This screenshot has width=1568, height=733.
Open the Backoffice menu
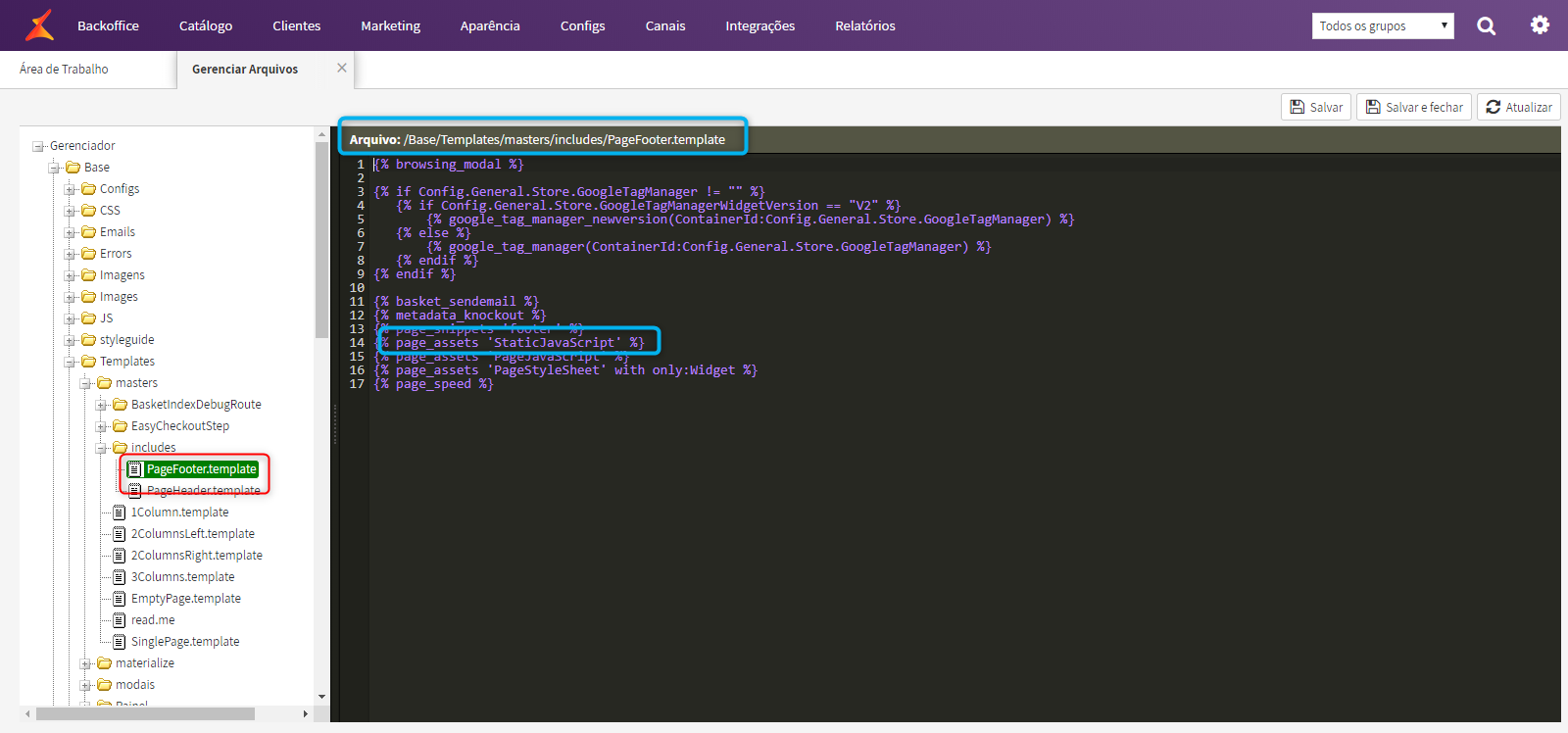pyautogui.click(x=108, y=25)
